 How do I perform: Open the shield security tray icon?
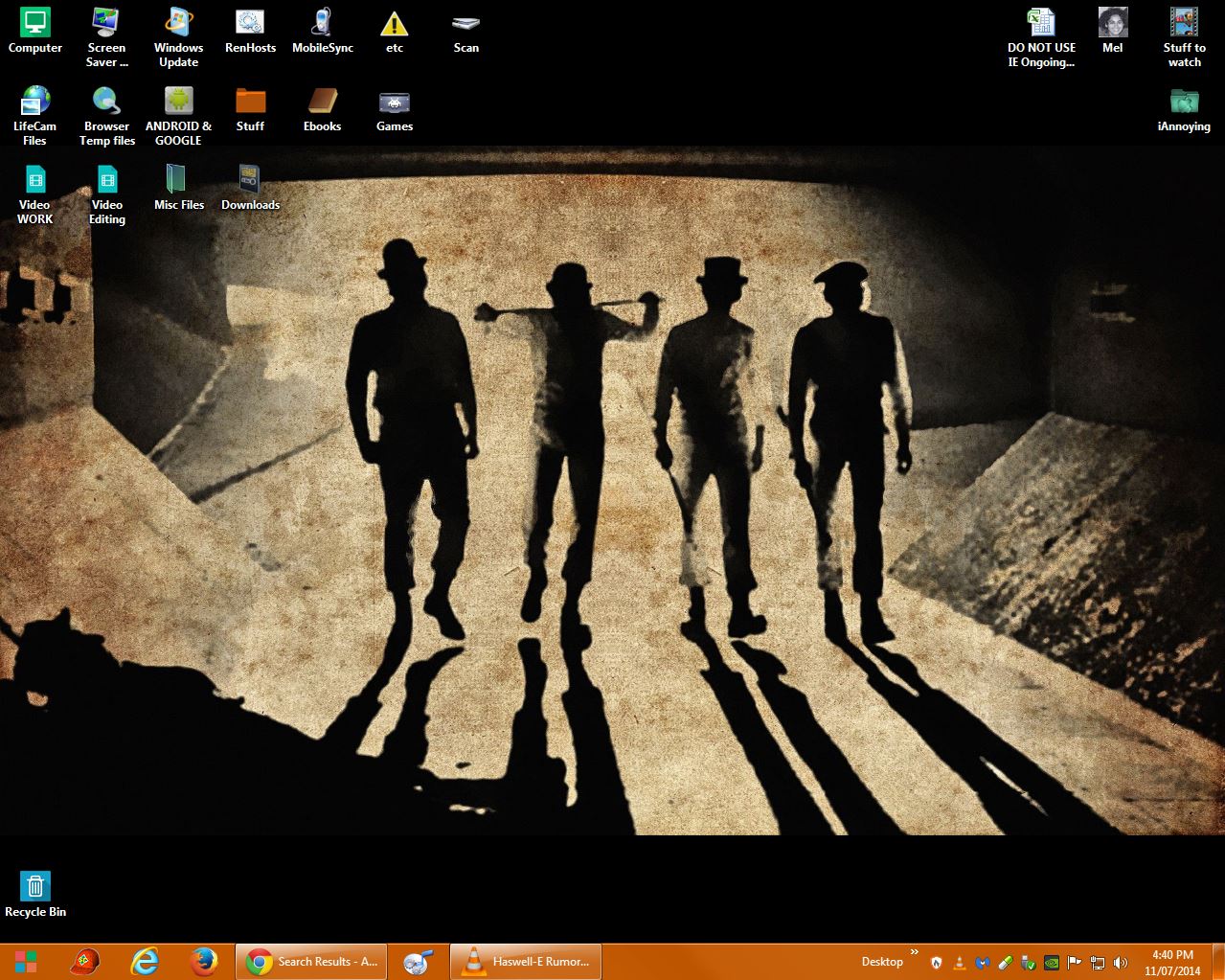(936, 963)
